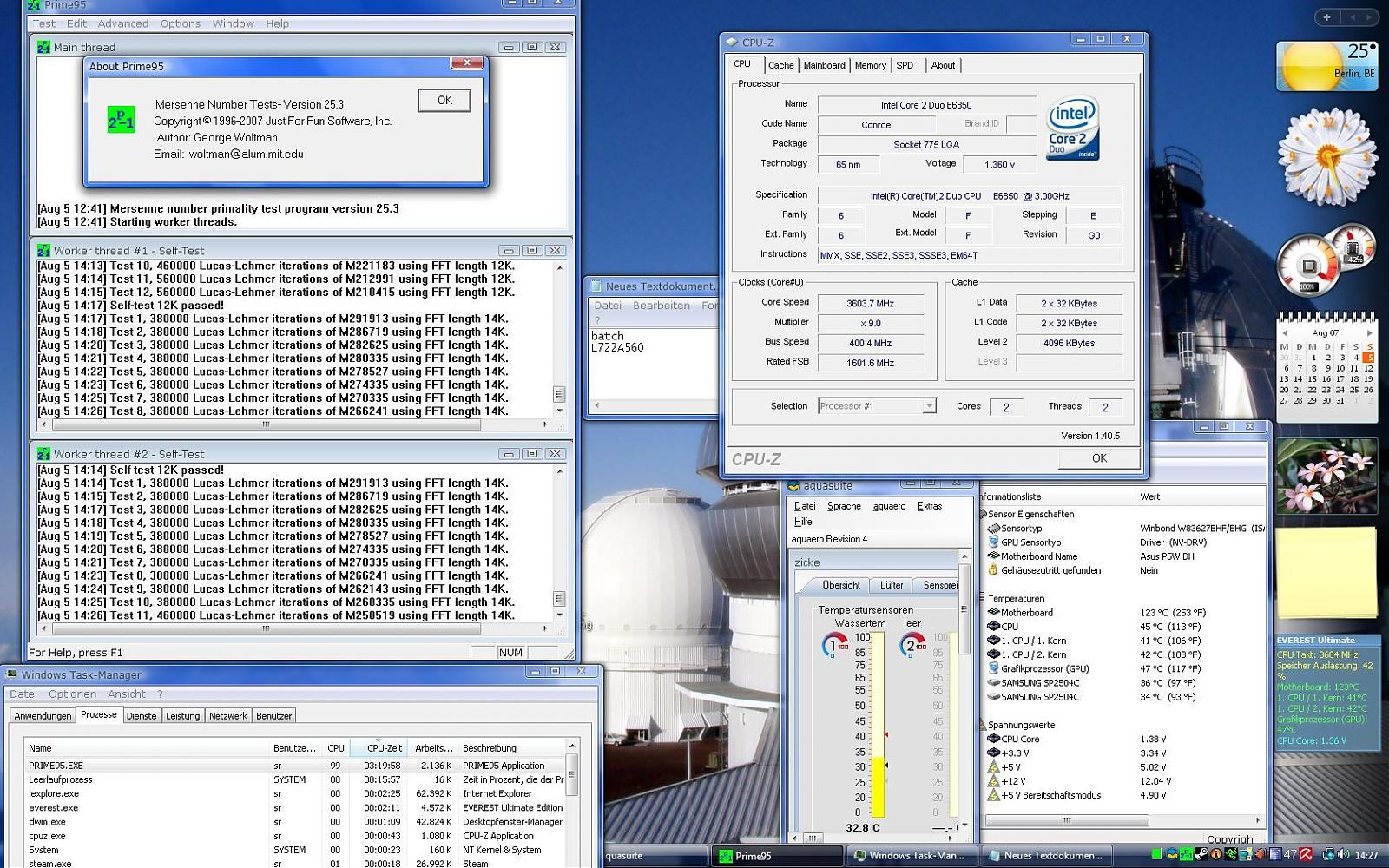Open the Berlin weather gadget
1389x868 pixels.
1326,65
